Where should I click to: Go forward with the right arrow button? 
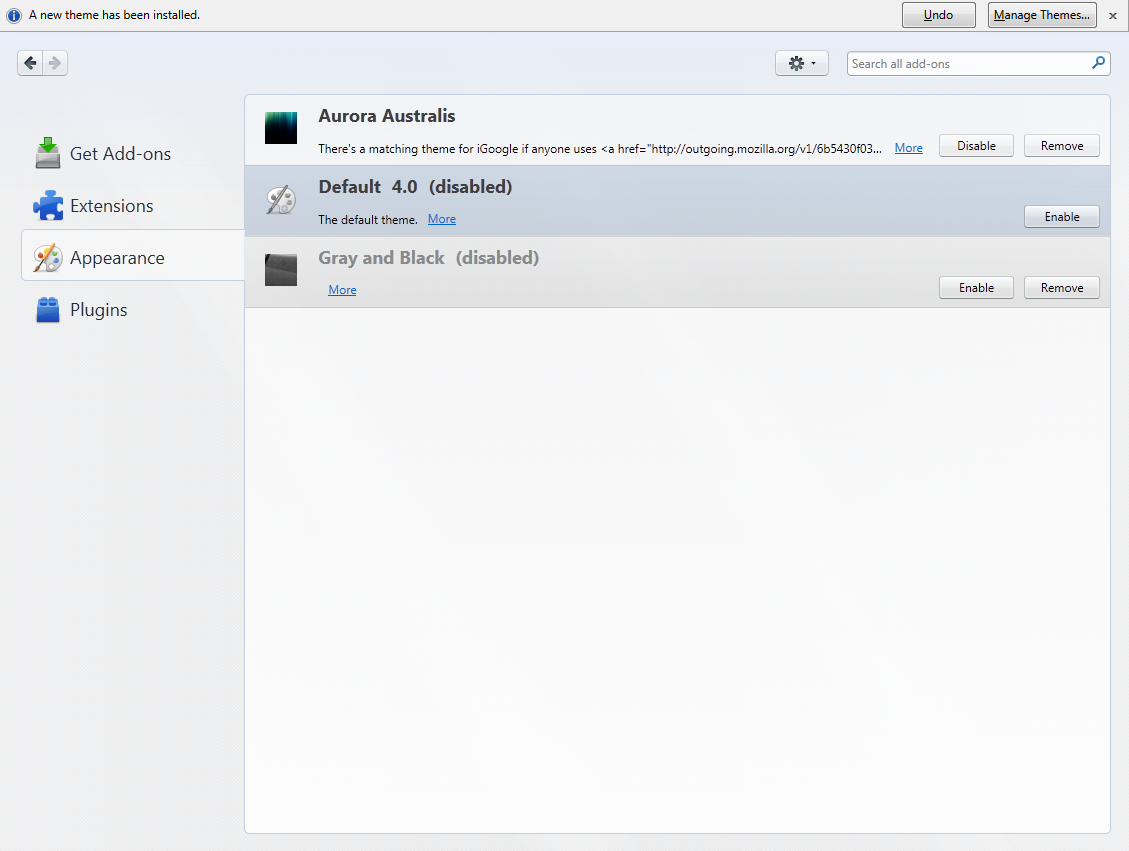(55, 63)
